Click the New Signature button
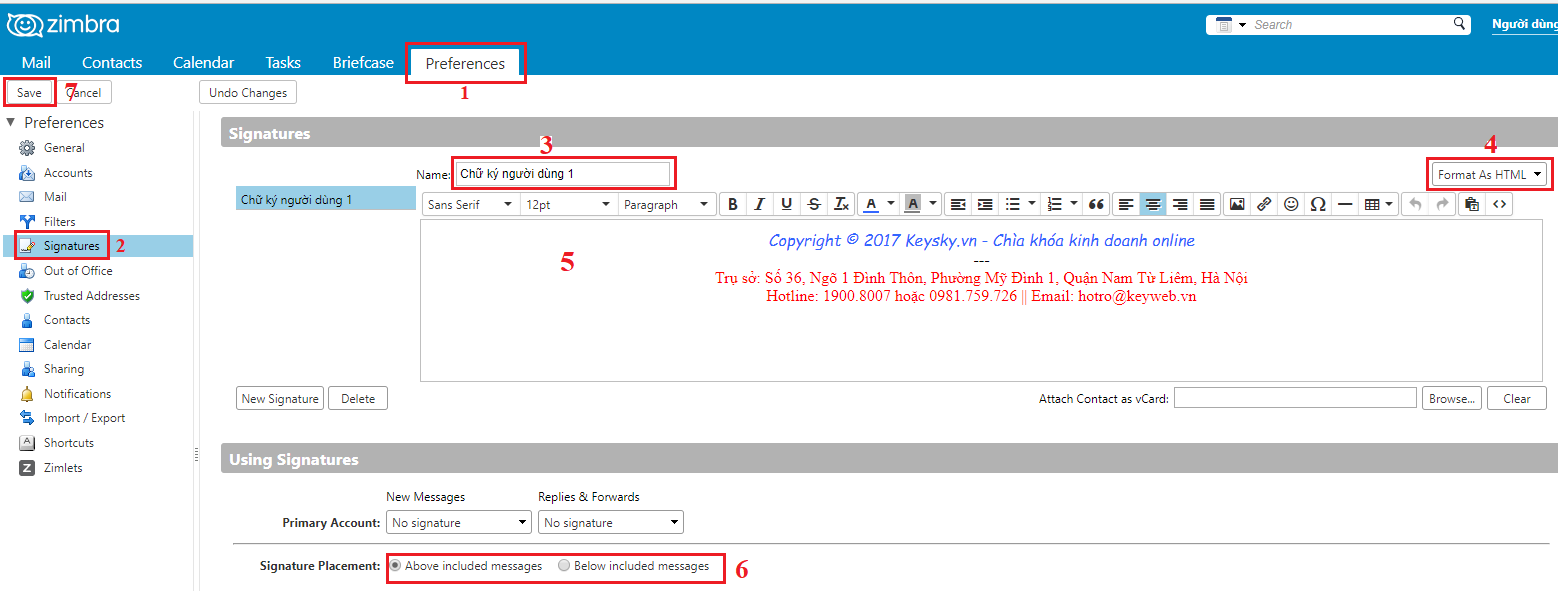The height and width of the screenshot is (591, 1558). (x=280, y=398)
